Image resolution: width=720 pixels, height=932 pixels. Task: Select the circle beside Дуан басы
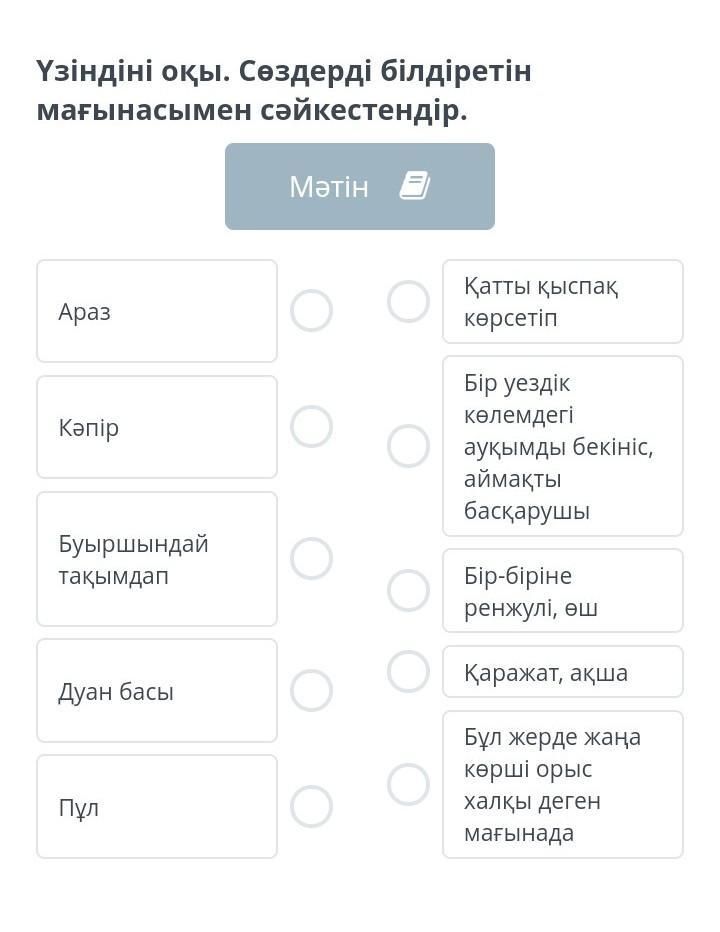pyautogui.click(x=311, y=690)
